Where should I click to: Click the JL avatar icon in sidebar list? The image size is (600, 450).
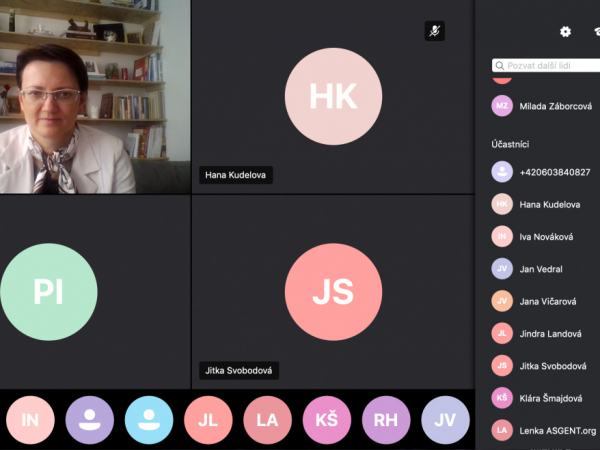coord(502,333)
